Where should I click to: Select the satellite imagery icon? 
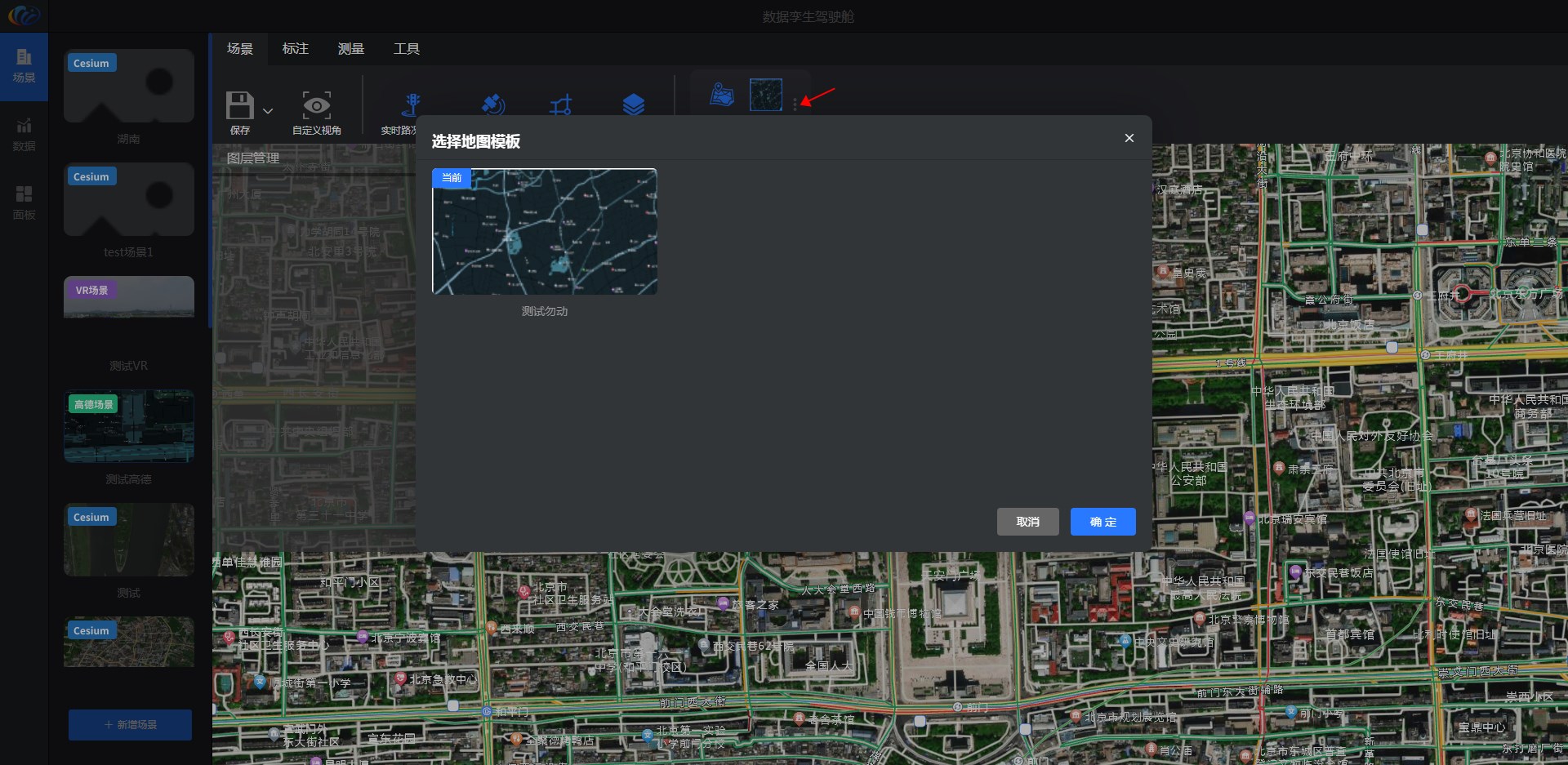click(x=492, y=105)
